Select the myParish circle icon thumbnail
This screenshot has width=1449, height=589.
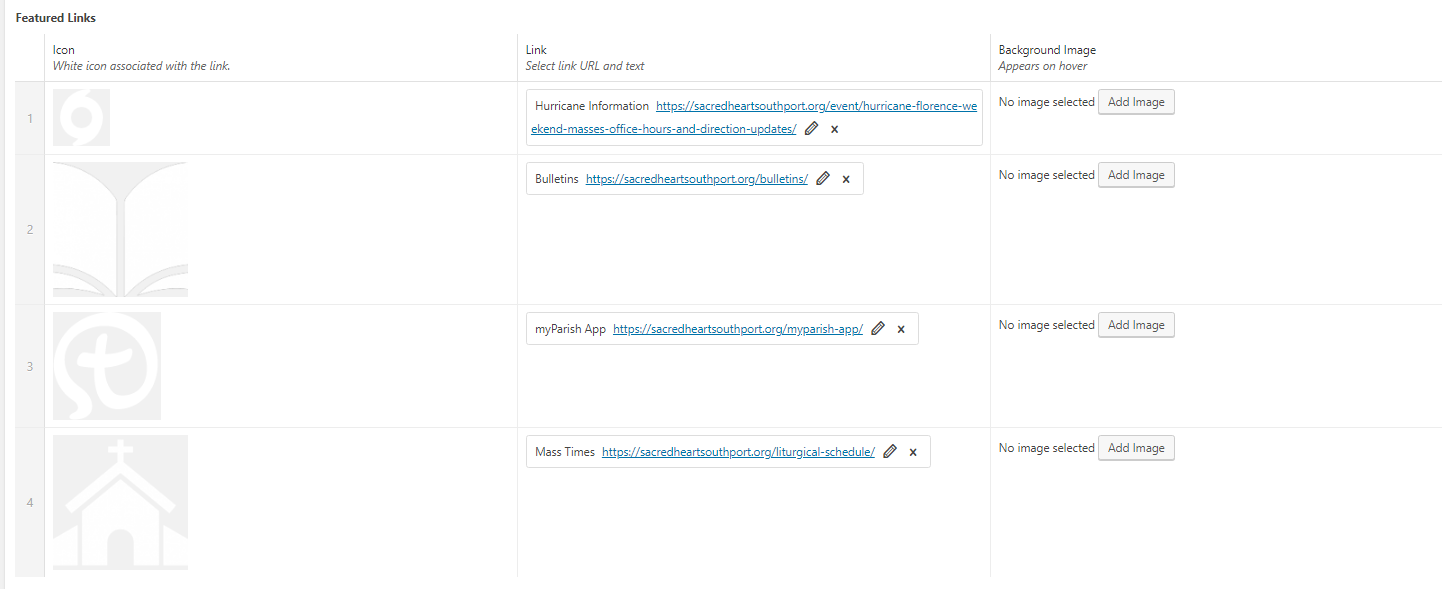click(107, 366)
